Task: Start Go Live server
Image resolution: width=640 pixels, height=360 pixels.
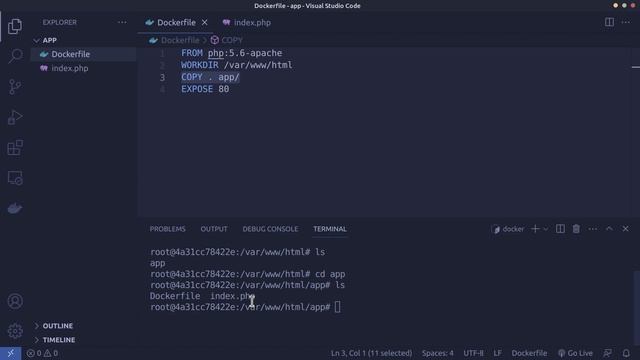Action: coord(576,353)
